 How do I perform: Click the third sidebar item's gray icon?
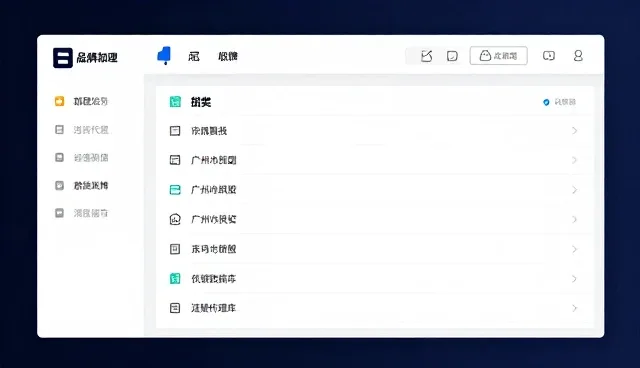click(x=60, y=157)
